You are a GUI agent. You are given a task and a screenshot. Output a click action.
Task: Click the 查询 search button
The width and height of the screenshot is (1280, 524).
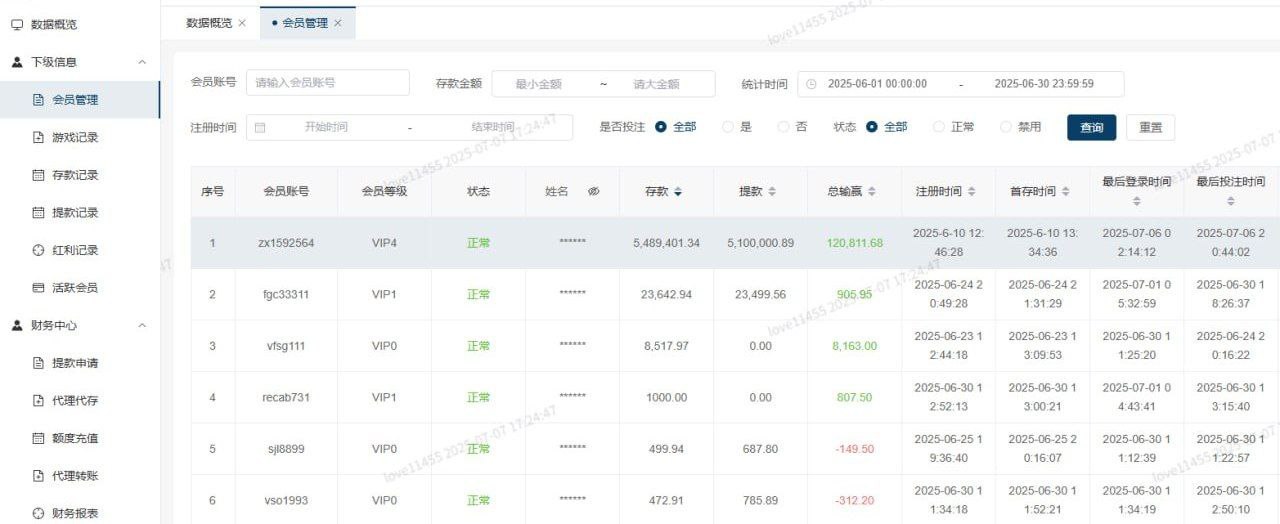[x=1091, y=128]
